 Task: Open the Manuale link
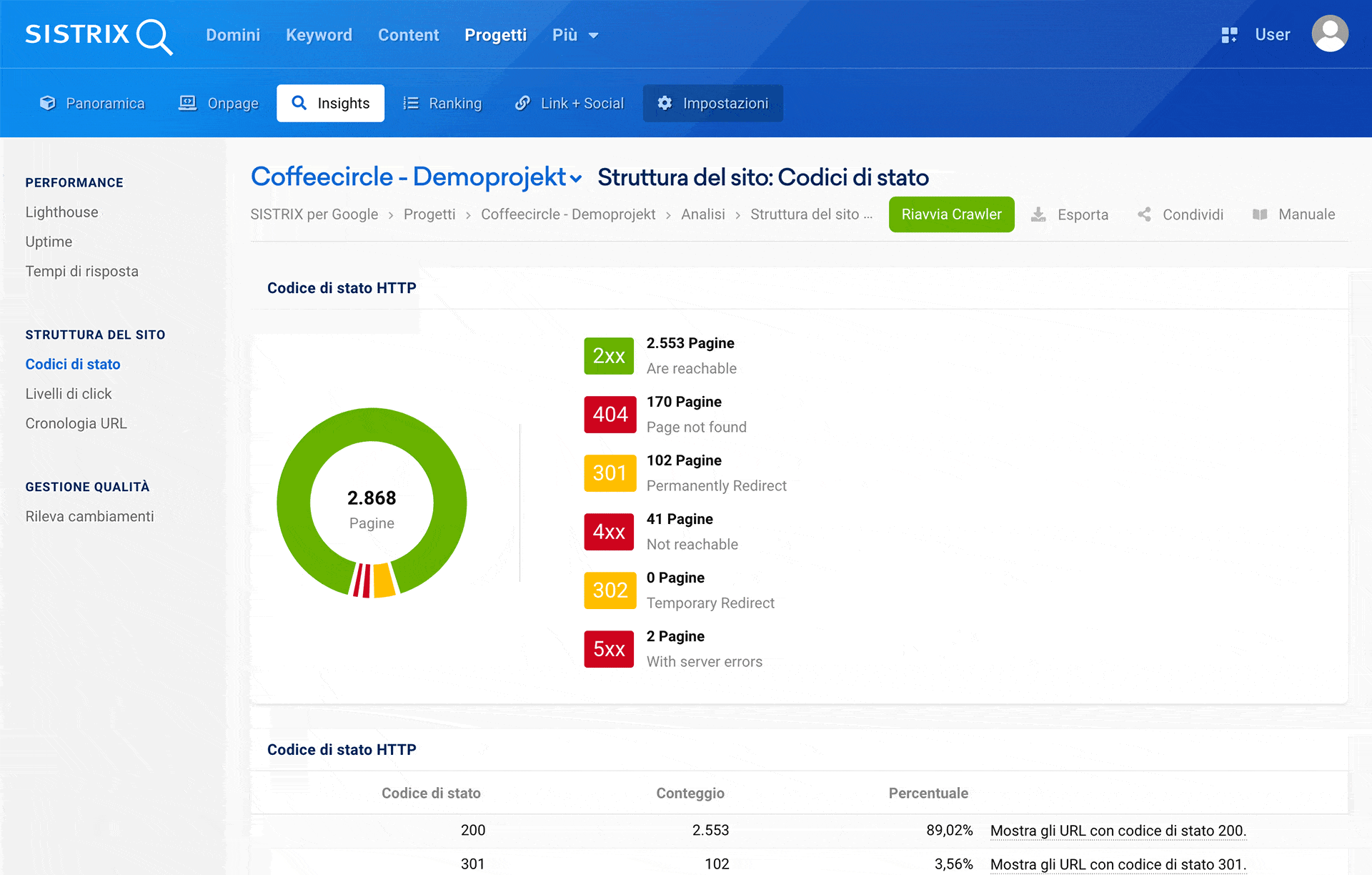click(1306, 214)
